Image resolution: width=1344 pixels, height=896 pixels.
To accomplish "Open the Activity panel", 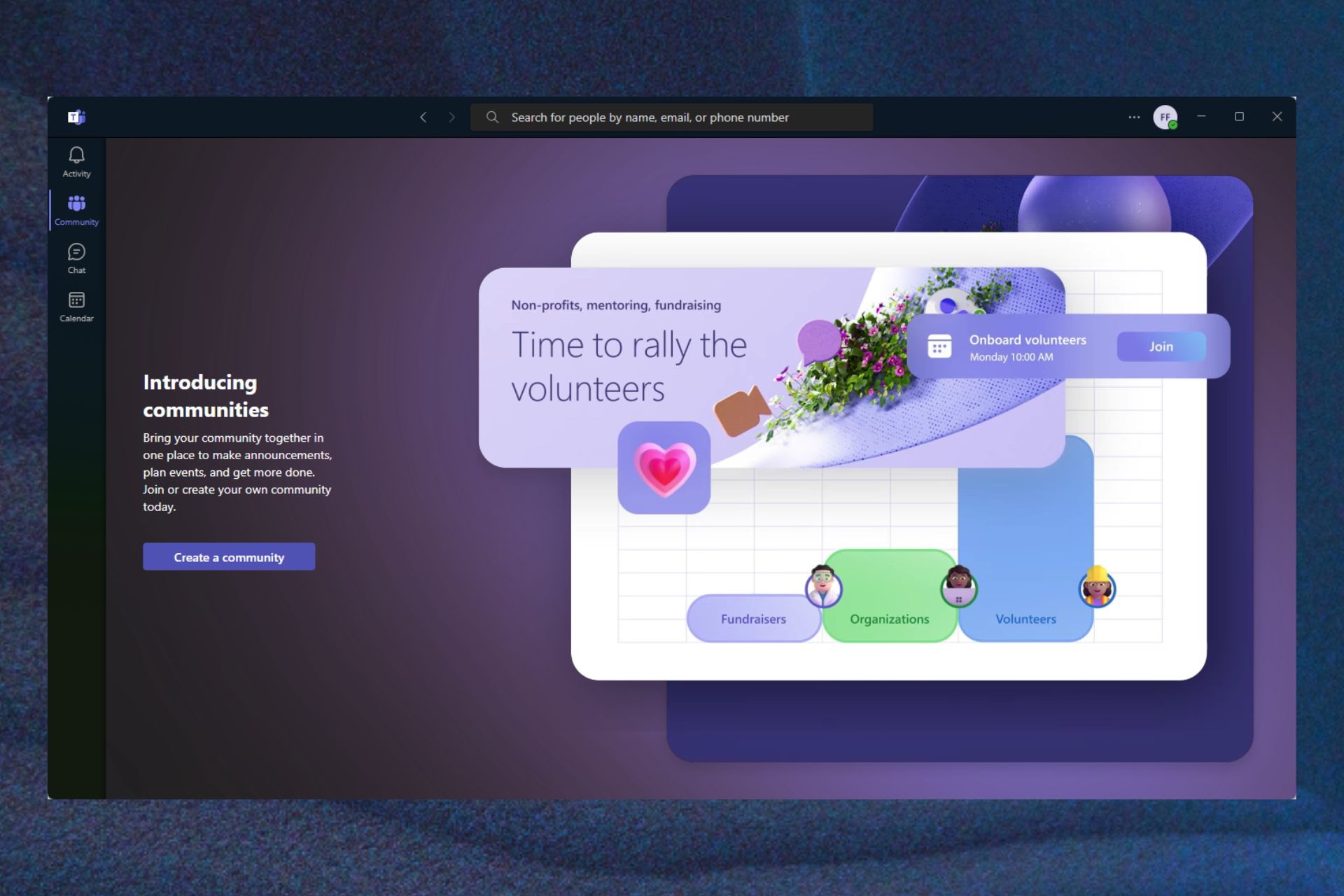I will coord(76,161).
